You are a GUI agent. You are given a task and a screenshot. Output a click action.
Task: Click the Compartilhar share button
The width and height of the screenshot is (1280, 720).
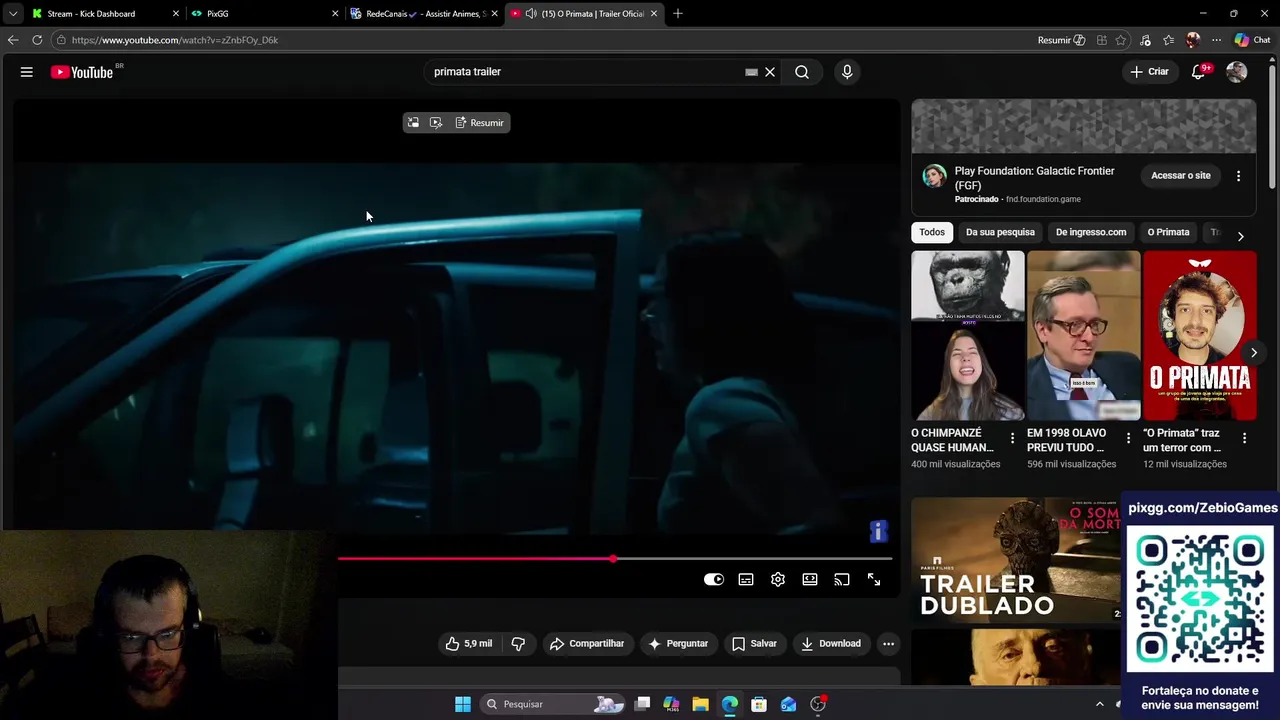point(587,644)
